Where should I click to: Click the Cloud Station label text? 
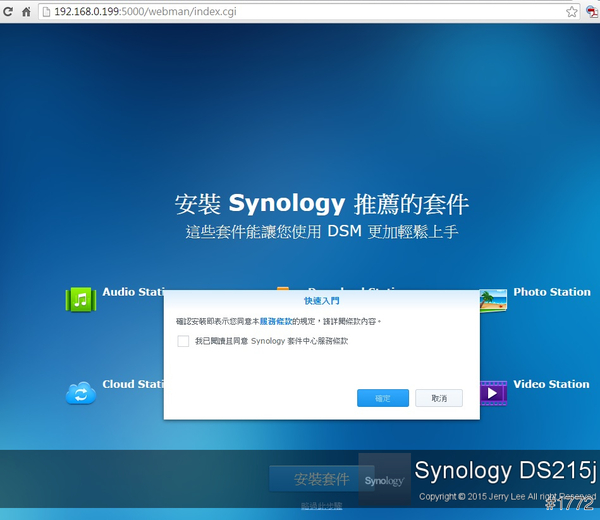[x=133, y=384]
